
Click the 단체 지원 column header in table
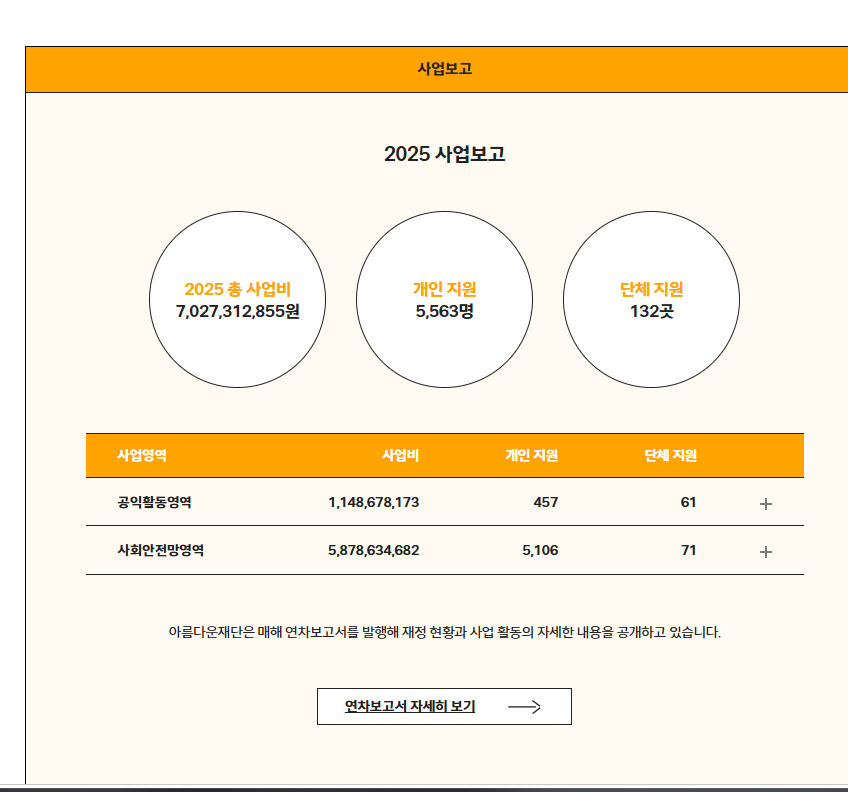(670, 455)
